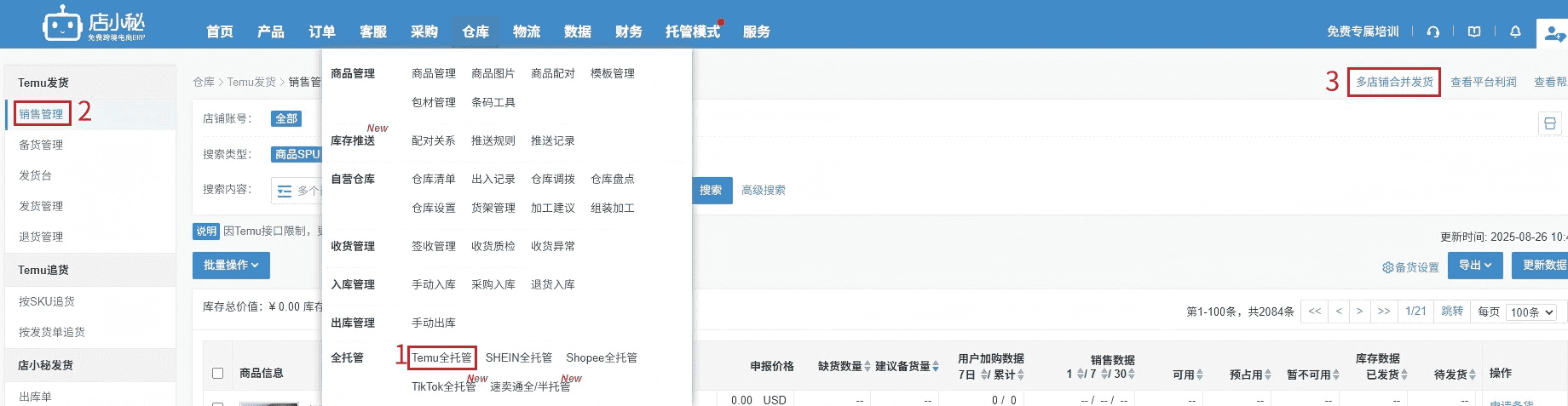This screenshot has height=406, width=1568.
Task: Sort by 可用 inventory column arrows
Action: [1200, 375]
